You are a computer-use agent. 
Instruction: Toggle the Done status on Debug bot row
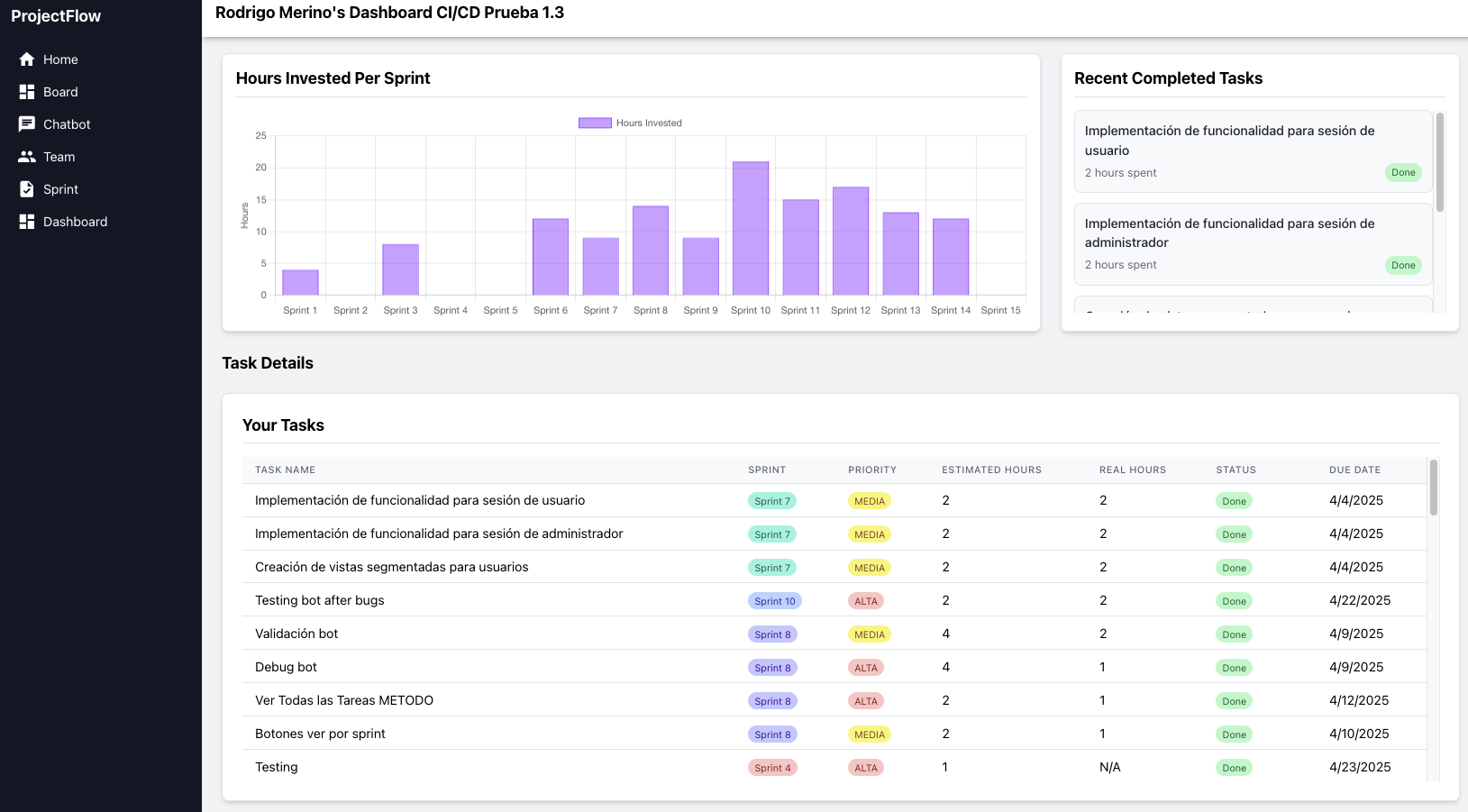1234,667
